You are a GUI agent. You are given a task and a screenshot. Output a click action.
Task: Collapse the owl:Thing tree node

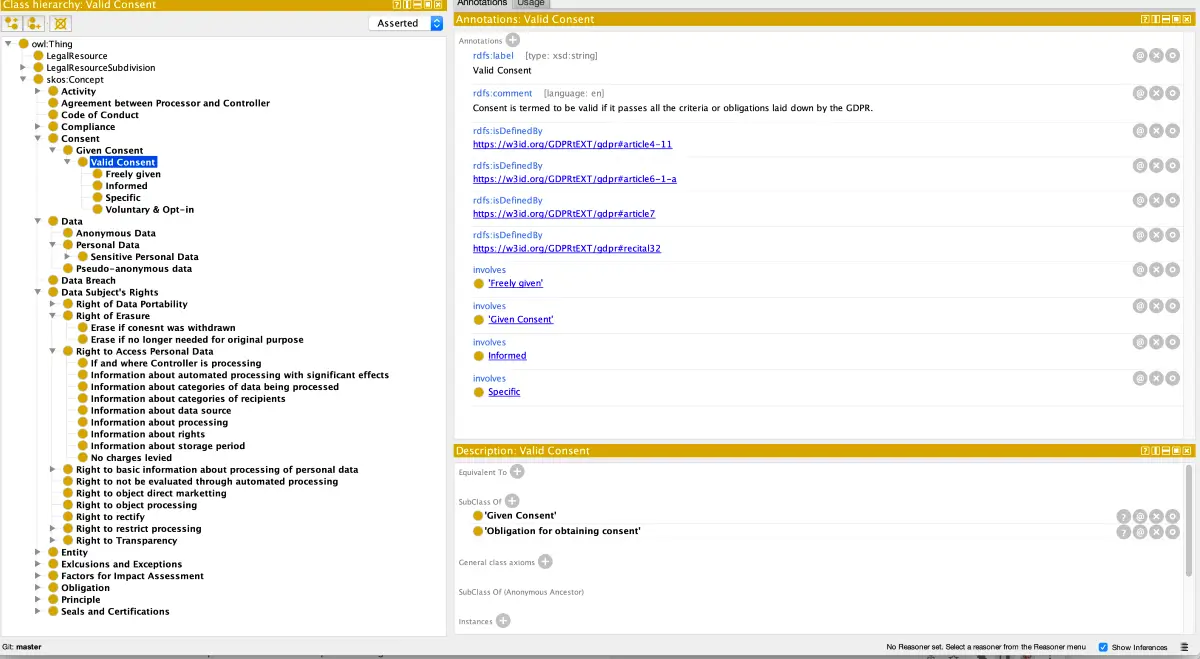[x=9, y=44]
